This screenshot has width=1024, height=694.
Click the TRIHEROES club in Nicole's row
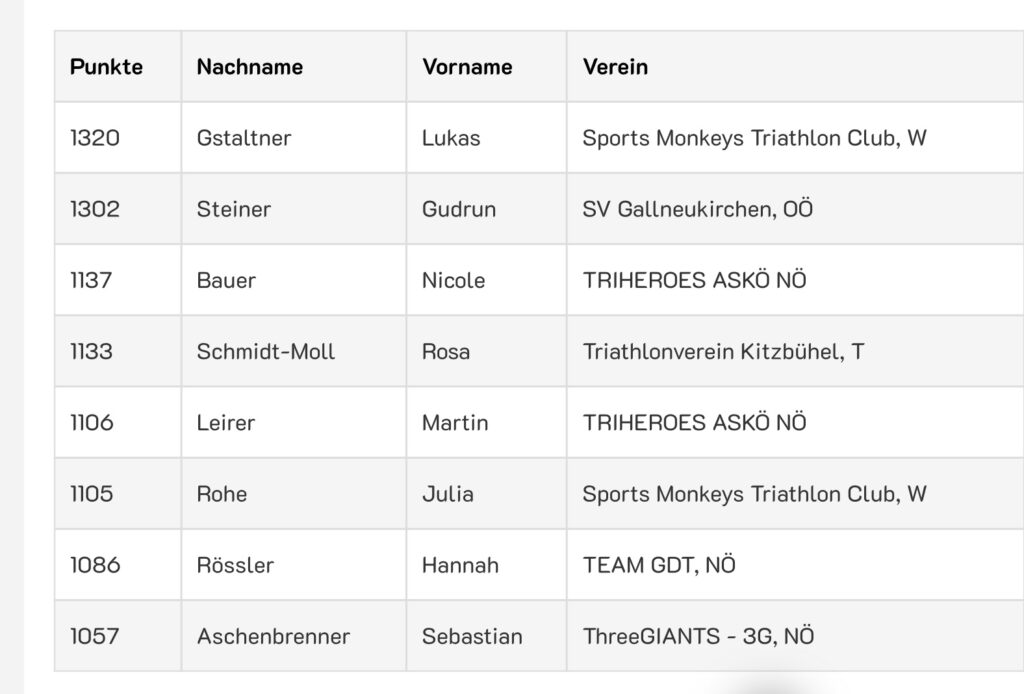tap(694, 280)
